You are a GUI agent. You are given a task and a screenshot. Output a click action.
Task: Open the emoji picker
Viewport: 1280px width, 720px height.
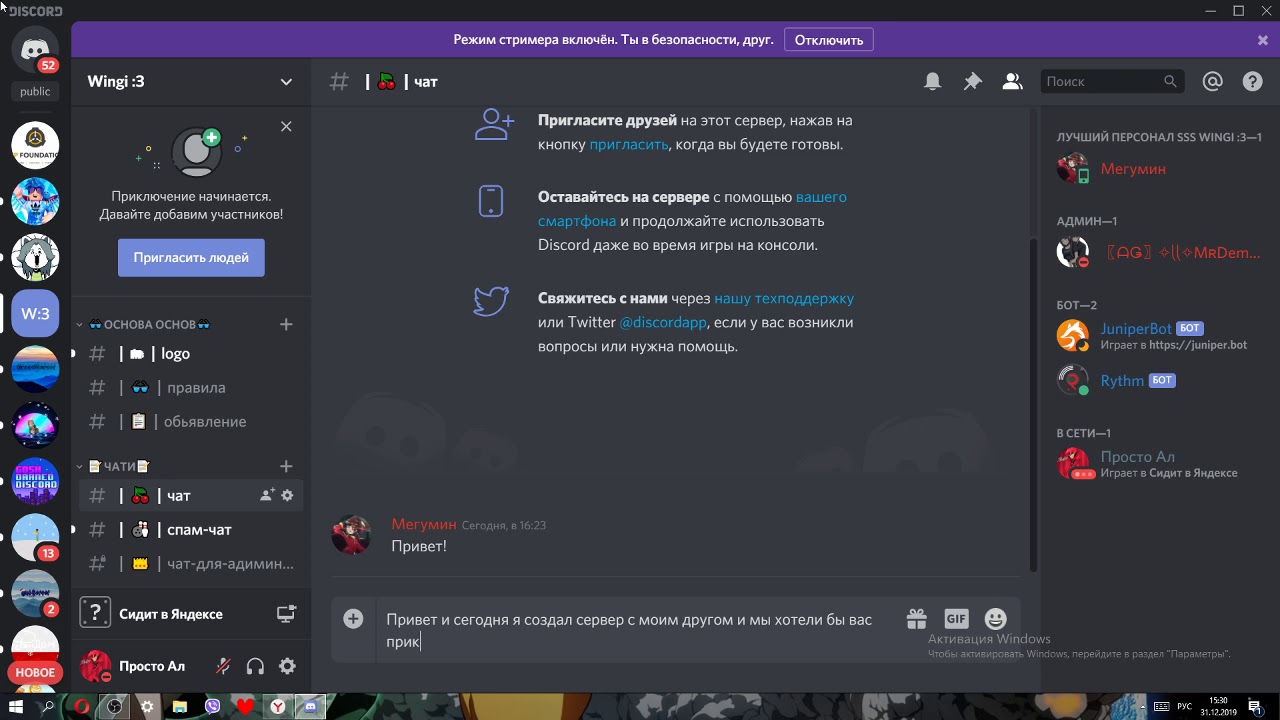[995, 619]
